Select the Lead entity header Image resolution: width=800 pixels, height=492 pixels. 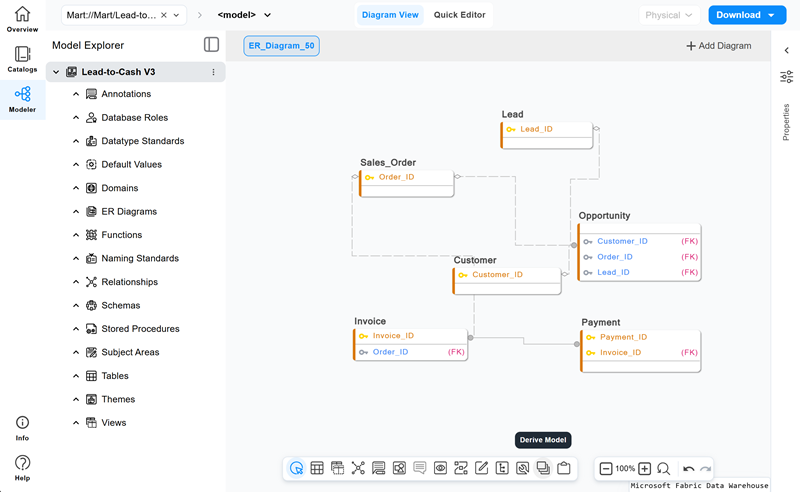tap(512, 114)
